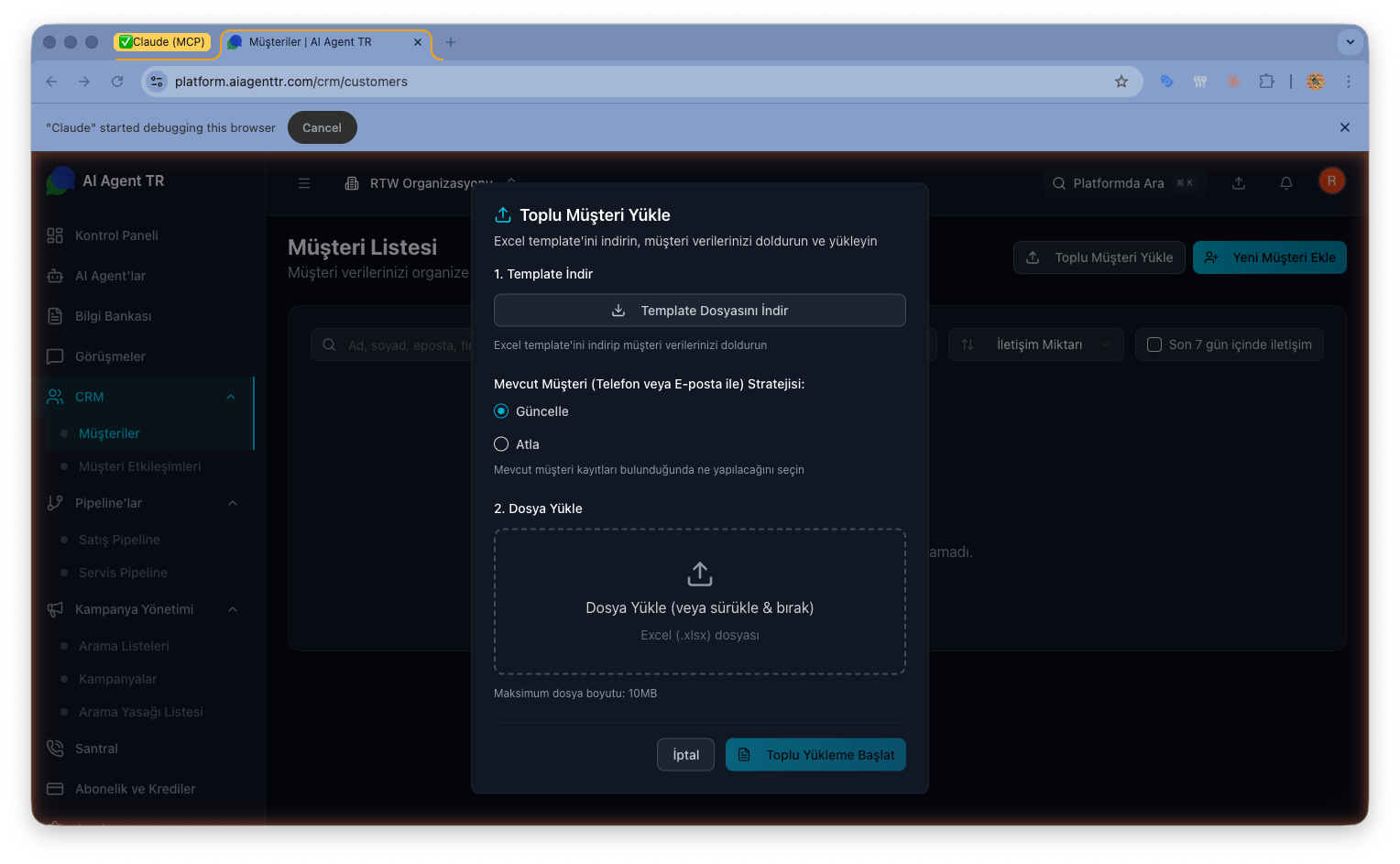Image resolution: width=1400 pixels, height=864 pixels.
Task: Open a new browser tab
Action: click(450, 42)
